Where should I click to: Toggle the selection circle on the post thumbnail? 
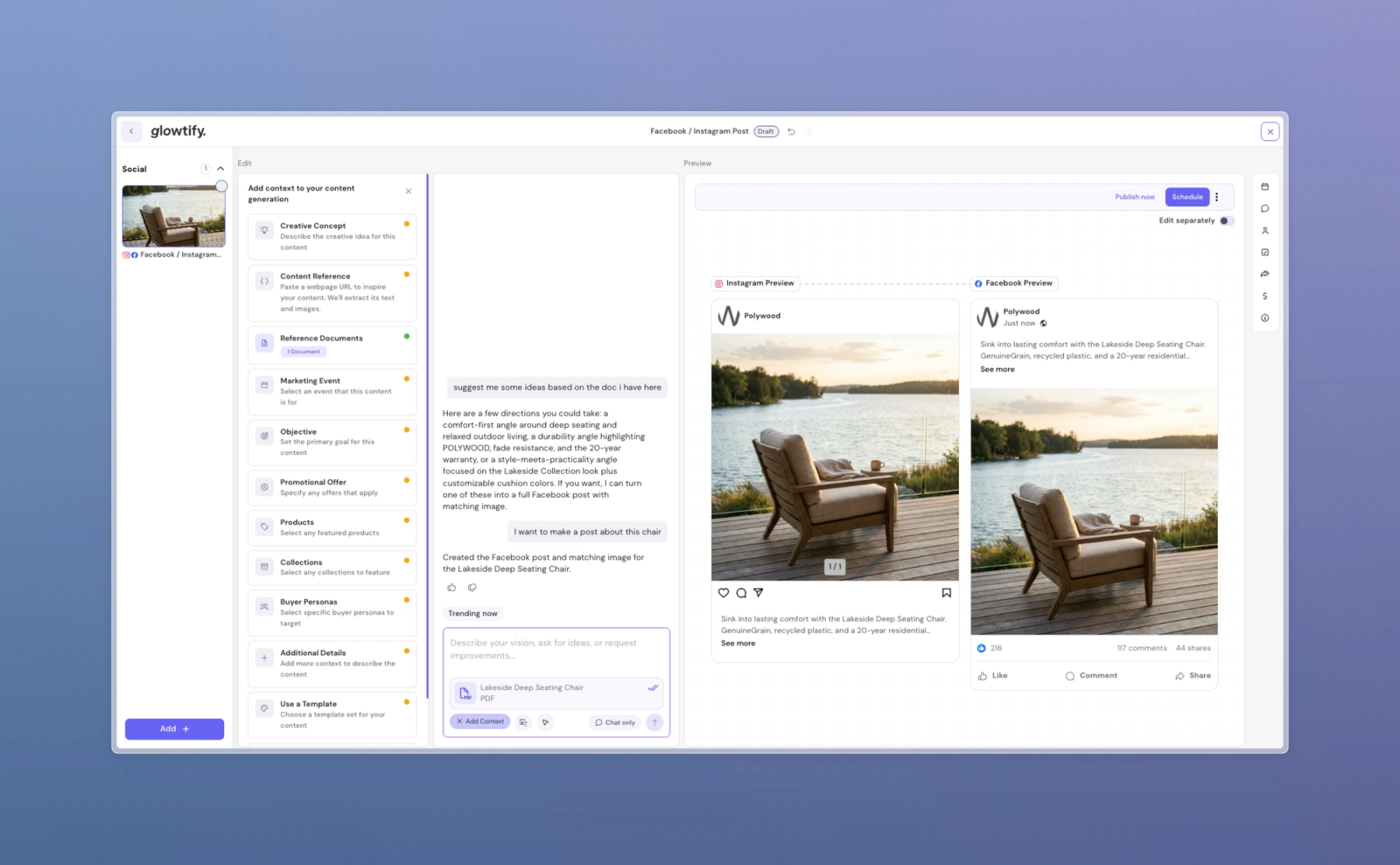221,185
